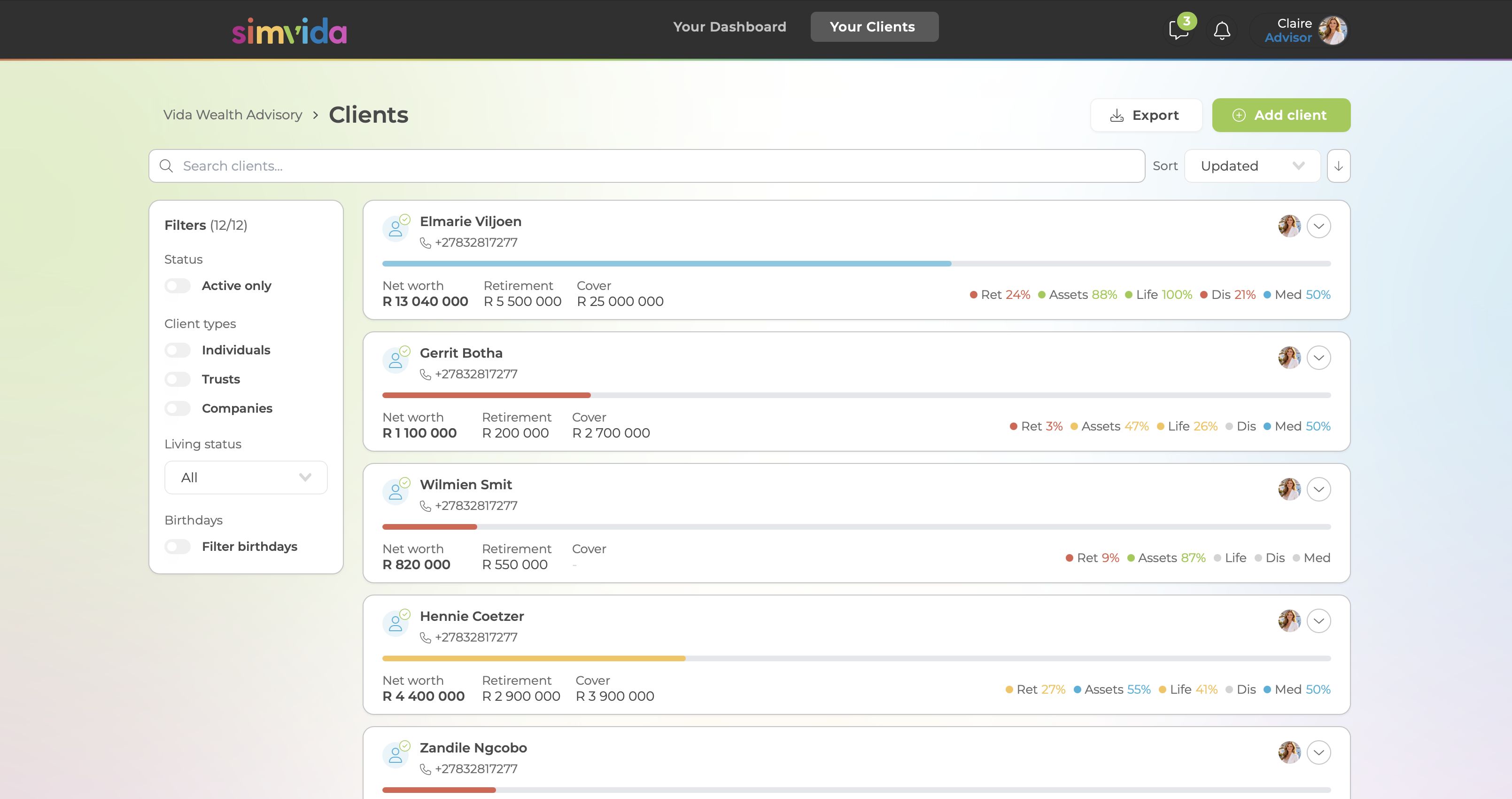The image size is (1512, 799).
Task: Open the chat messages icon with badge 3
Action: 1179,30
